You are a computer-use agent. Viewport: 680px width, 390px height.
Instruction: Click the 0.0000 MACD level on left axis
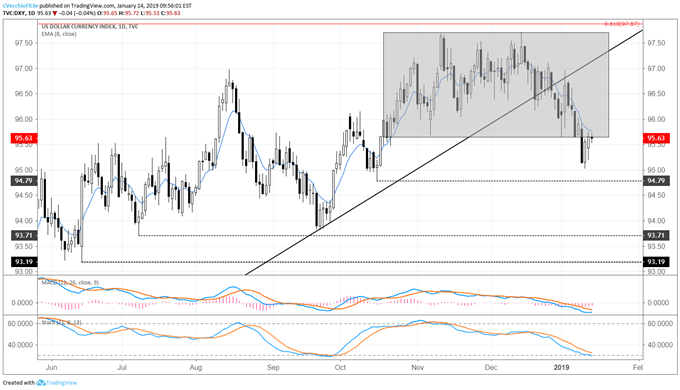[22, 303]
